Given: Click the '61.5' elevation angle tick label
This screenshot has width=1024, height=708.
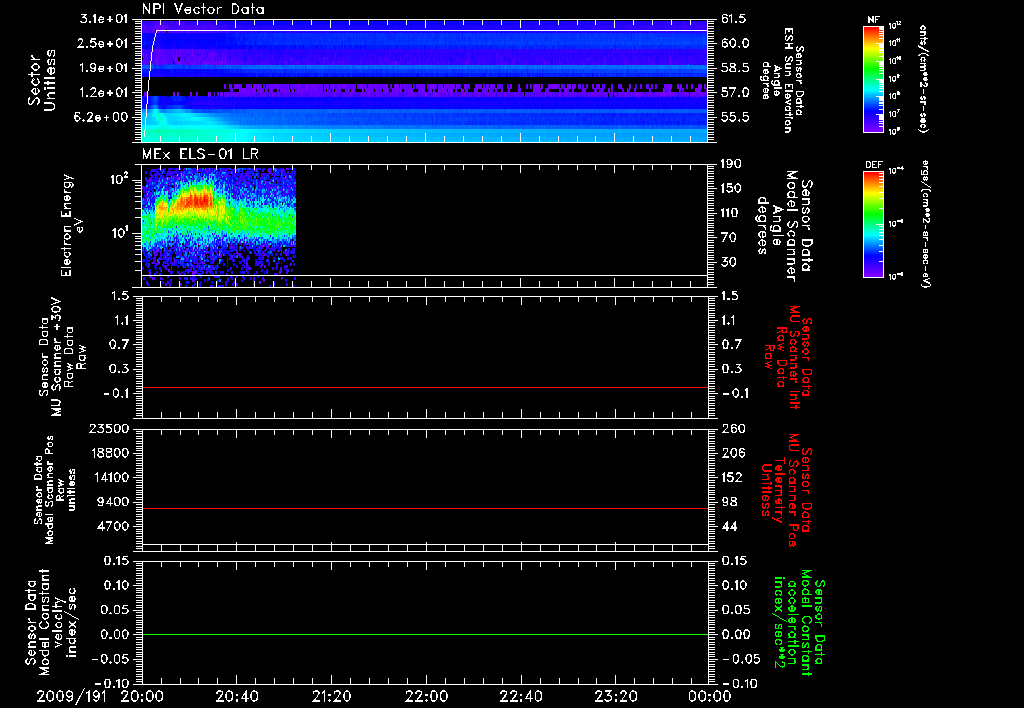Looking at the screenshot, I should click(x=735, y=19).
